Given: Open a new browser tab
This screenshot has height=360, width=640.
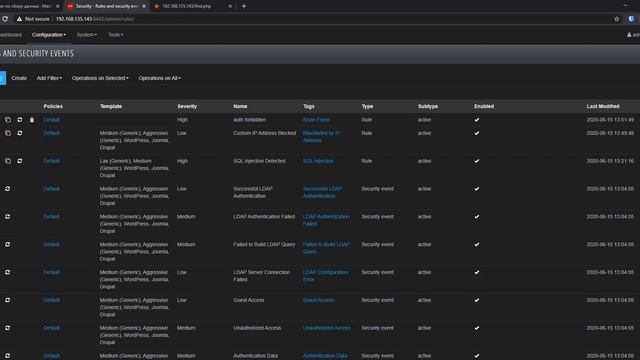Looking at the screenshot, I should 244,6.
